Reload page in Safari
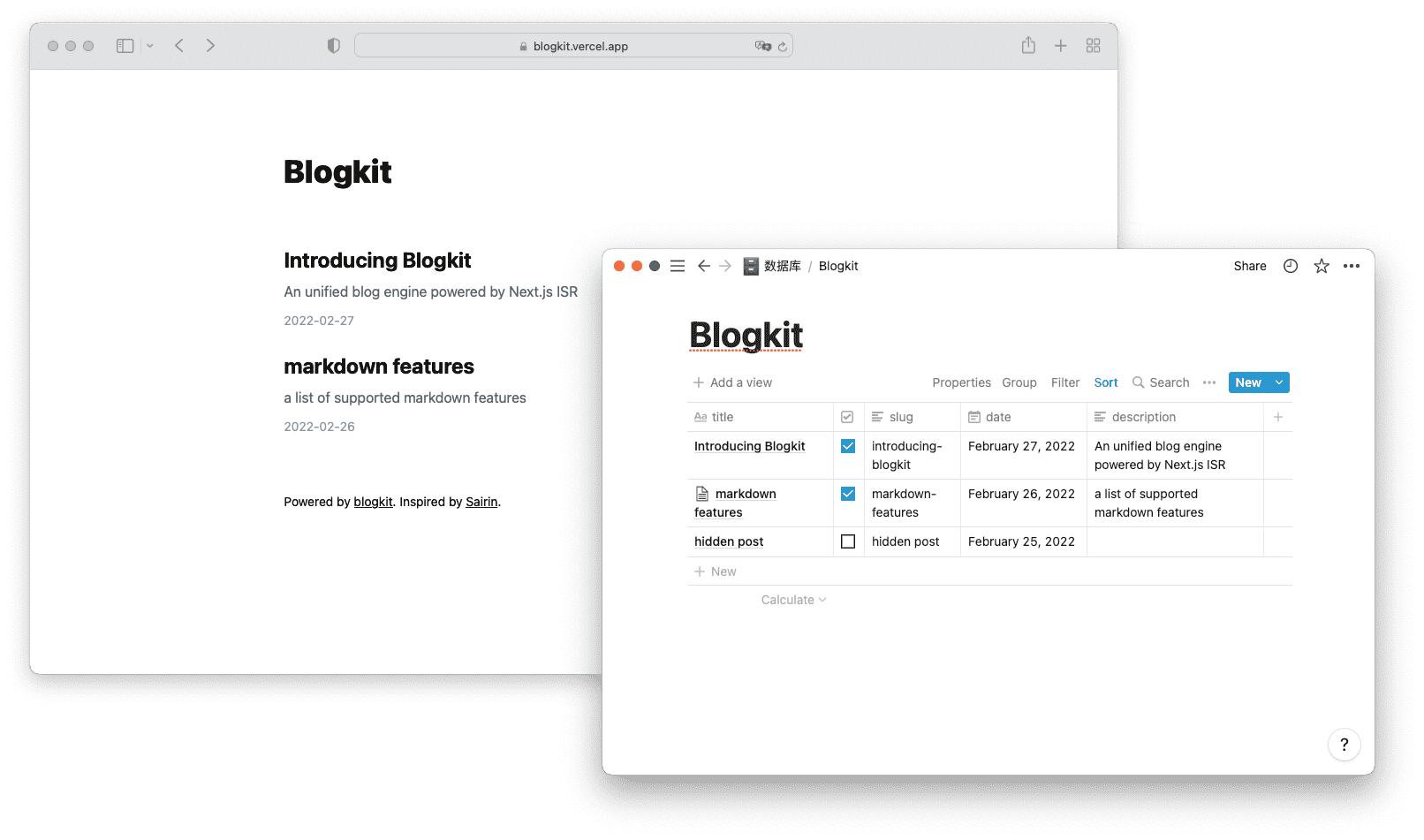1424x840 pixels. (782, 46)
